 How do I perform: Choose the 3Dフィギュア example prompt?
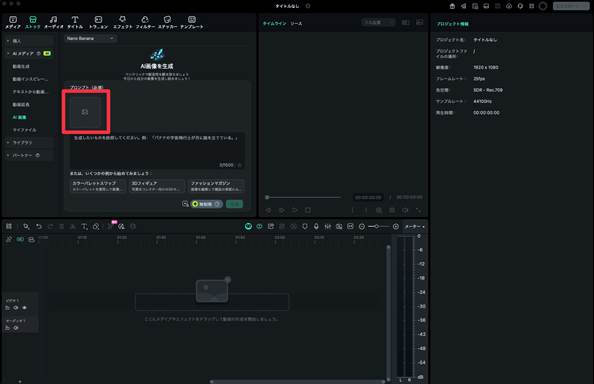156,186
